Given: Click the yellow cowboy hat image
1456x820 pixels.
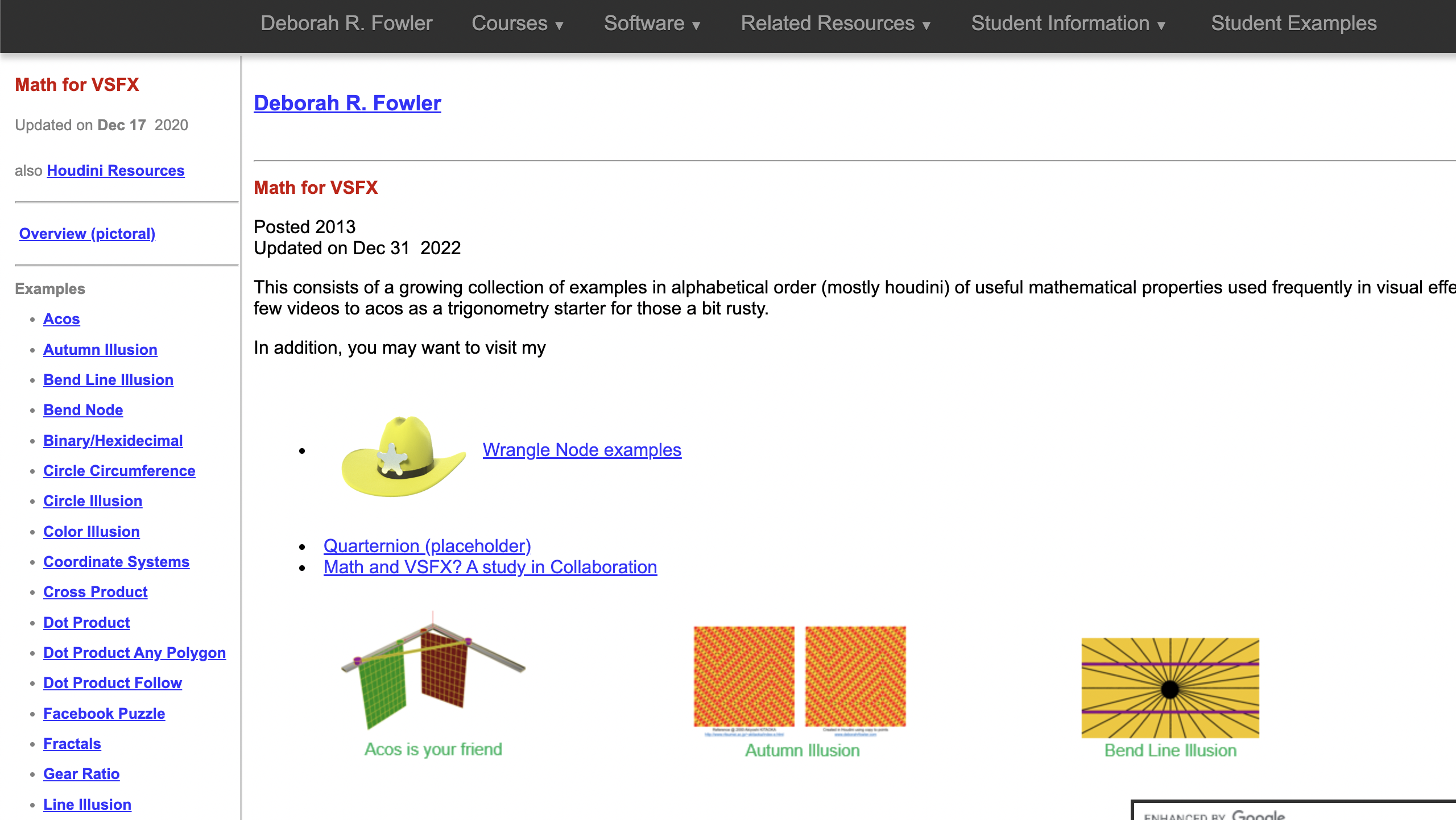Looking at the screenshot, I should pyautogui.click(x=403, y=456).
